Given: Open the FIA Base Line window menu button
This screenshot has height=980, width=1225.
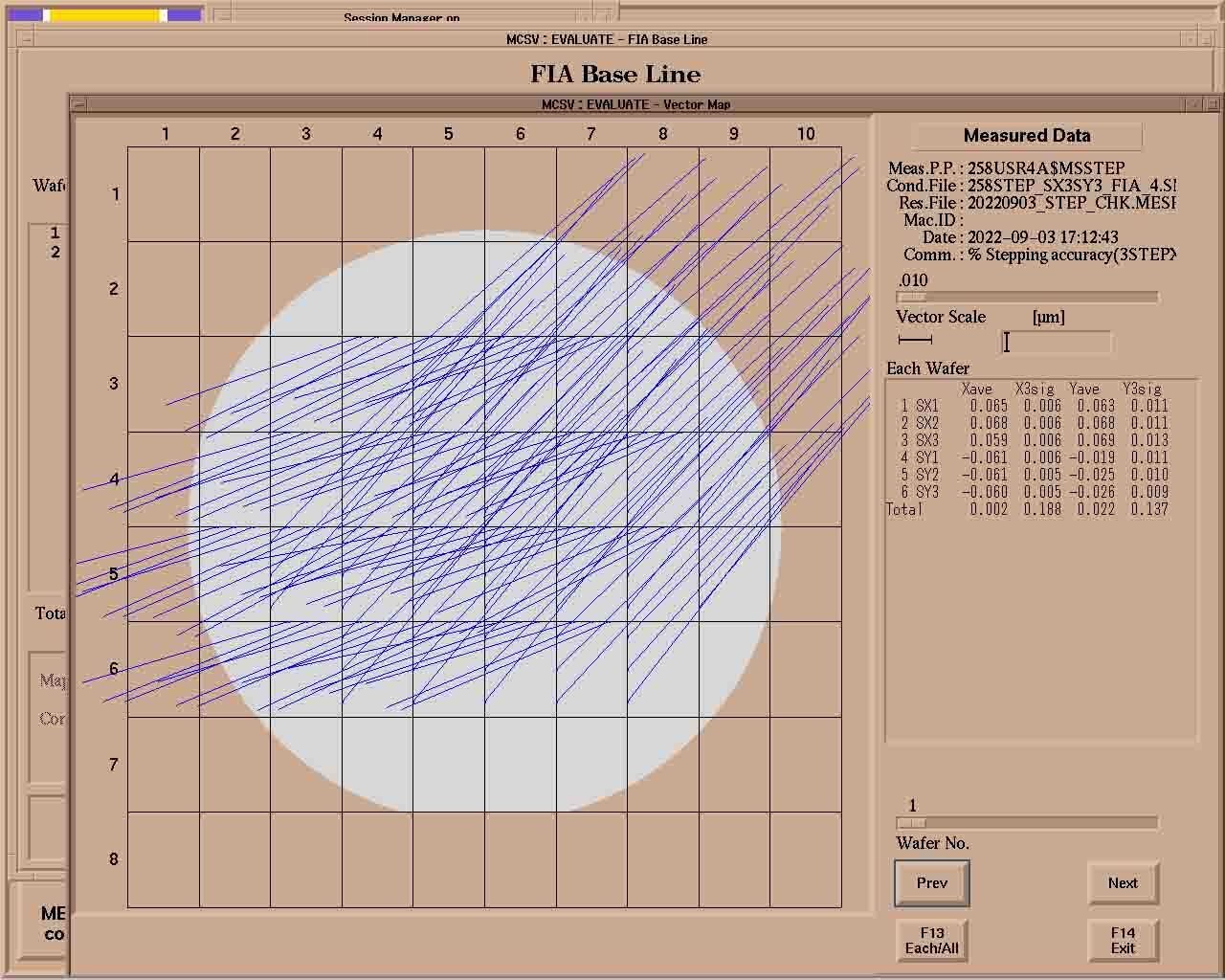Looking at the screenshot, I should [25, 39].
